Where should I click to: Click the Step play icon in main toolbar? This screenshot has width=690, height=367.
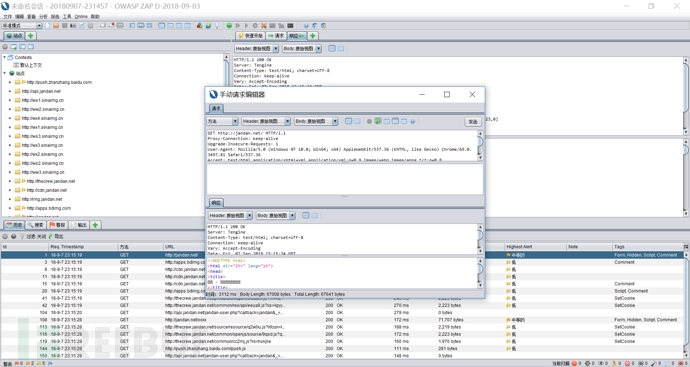coord(238,26)
